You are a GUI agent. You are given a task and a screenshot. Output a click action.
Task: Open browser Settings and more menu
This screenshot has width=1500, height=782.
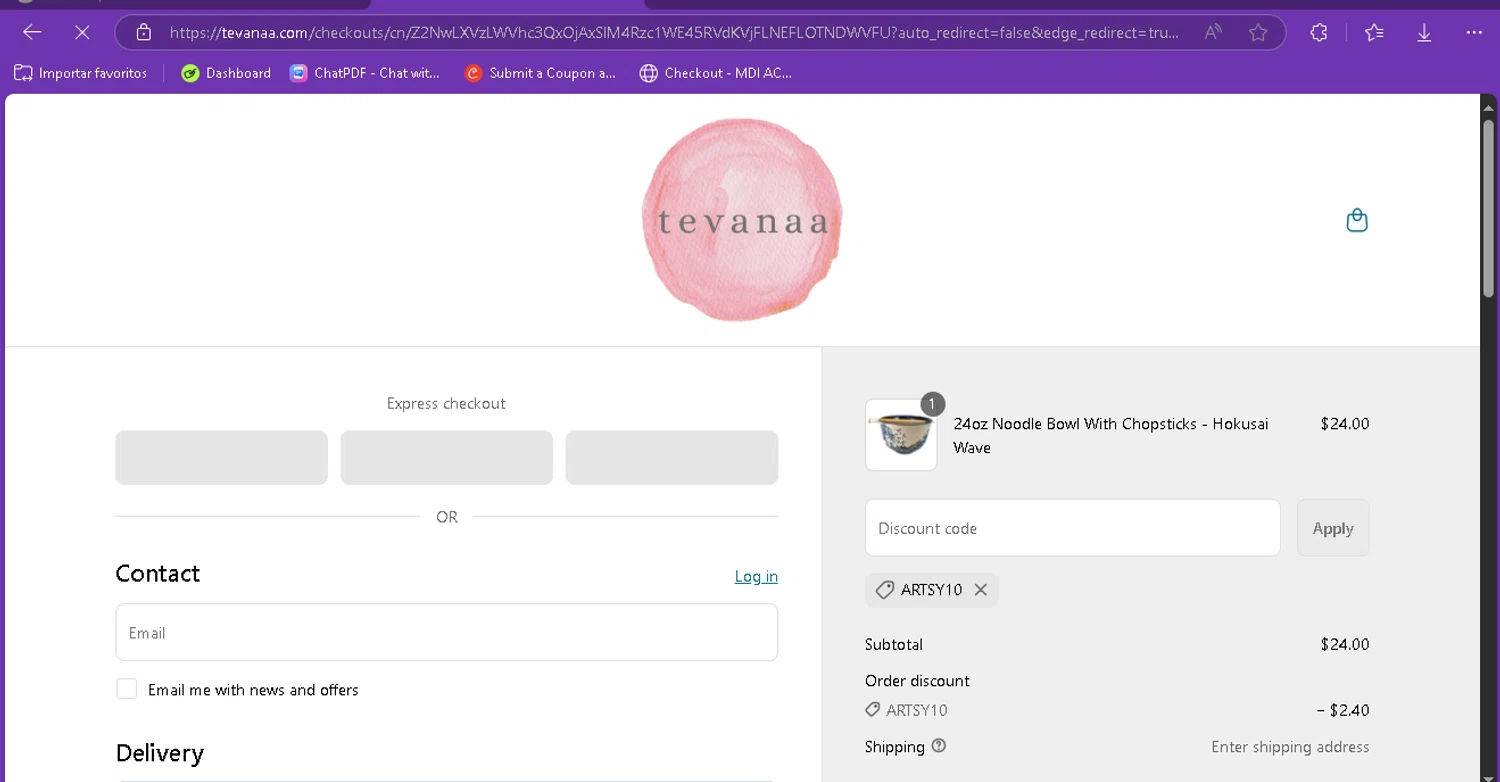click(x=1474, y=33)
